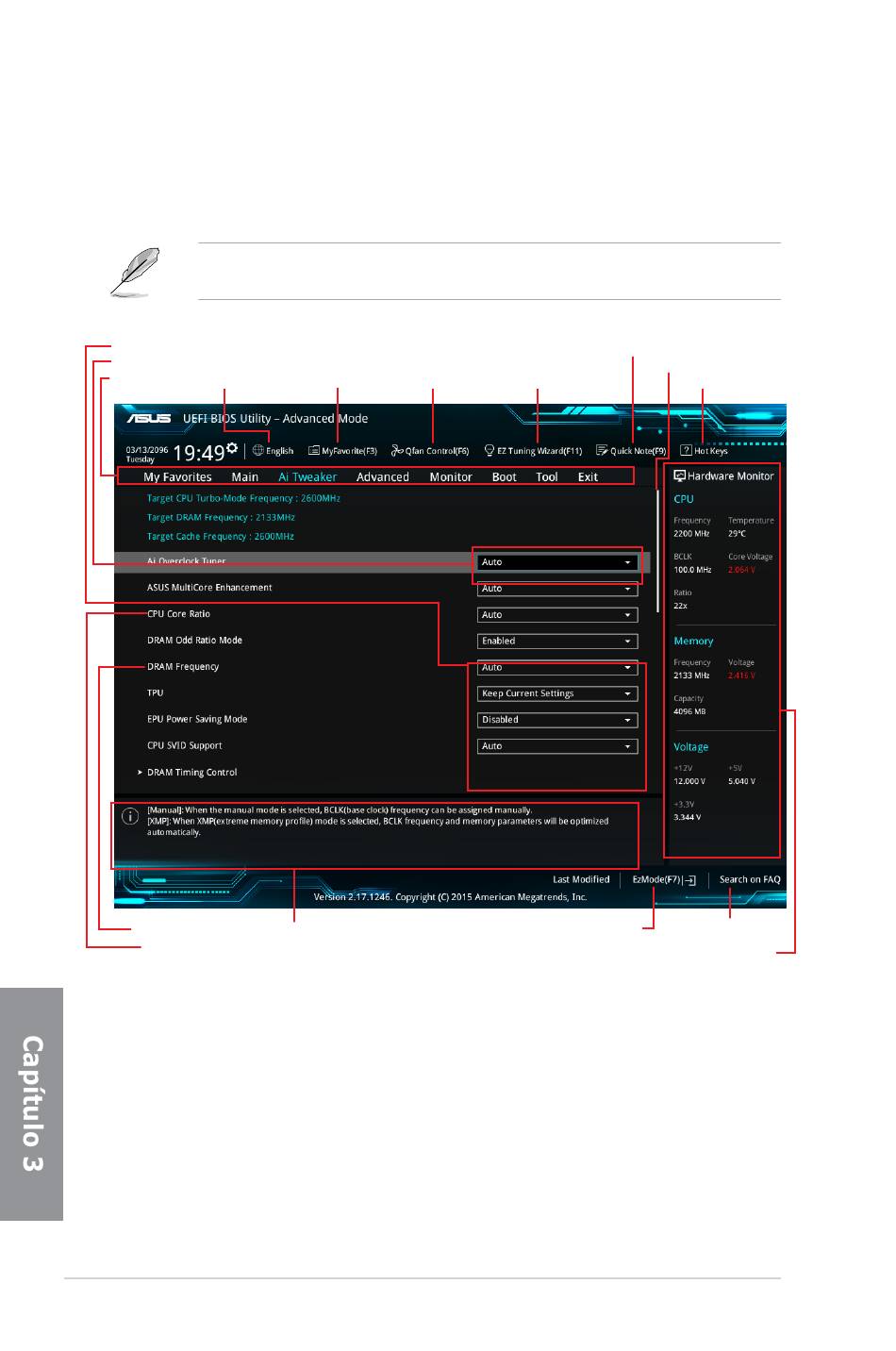This screenshot has width=896, height=1351.
Task: Switch to the Main tab
Action: click(x=245, y=477)
